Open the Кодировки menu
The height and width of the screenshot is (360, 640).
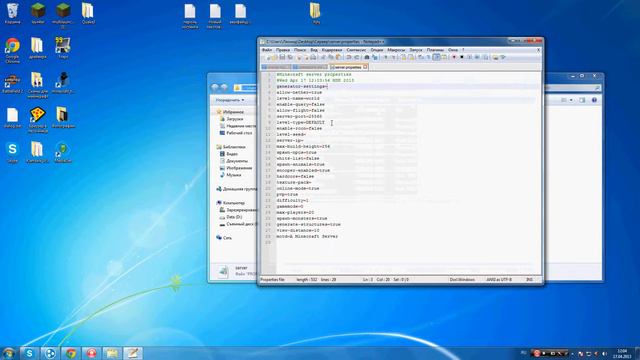(x=332, y=50)
